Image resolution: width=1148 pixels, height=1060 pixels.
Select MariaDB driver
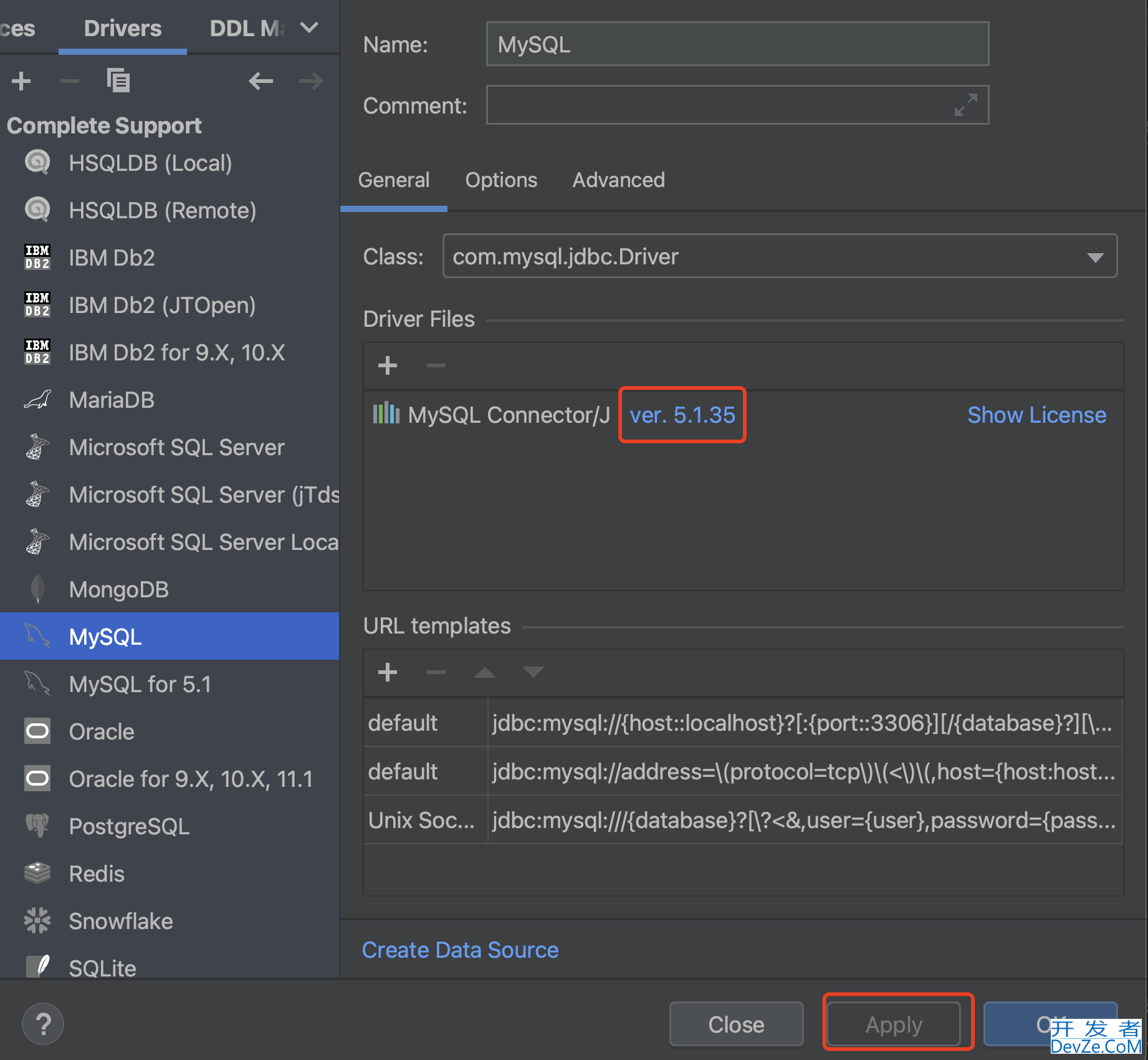[170, 400]
